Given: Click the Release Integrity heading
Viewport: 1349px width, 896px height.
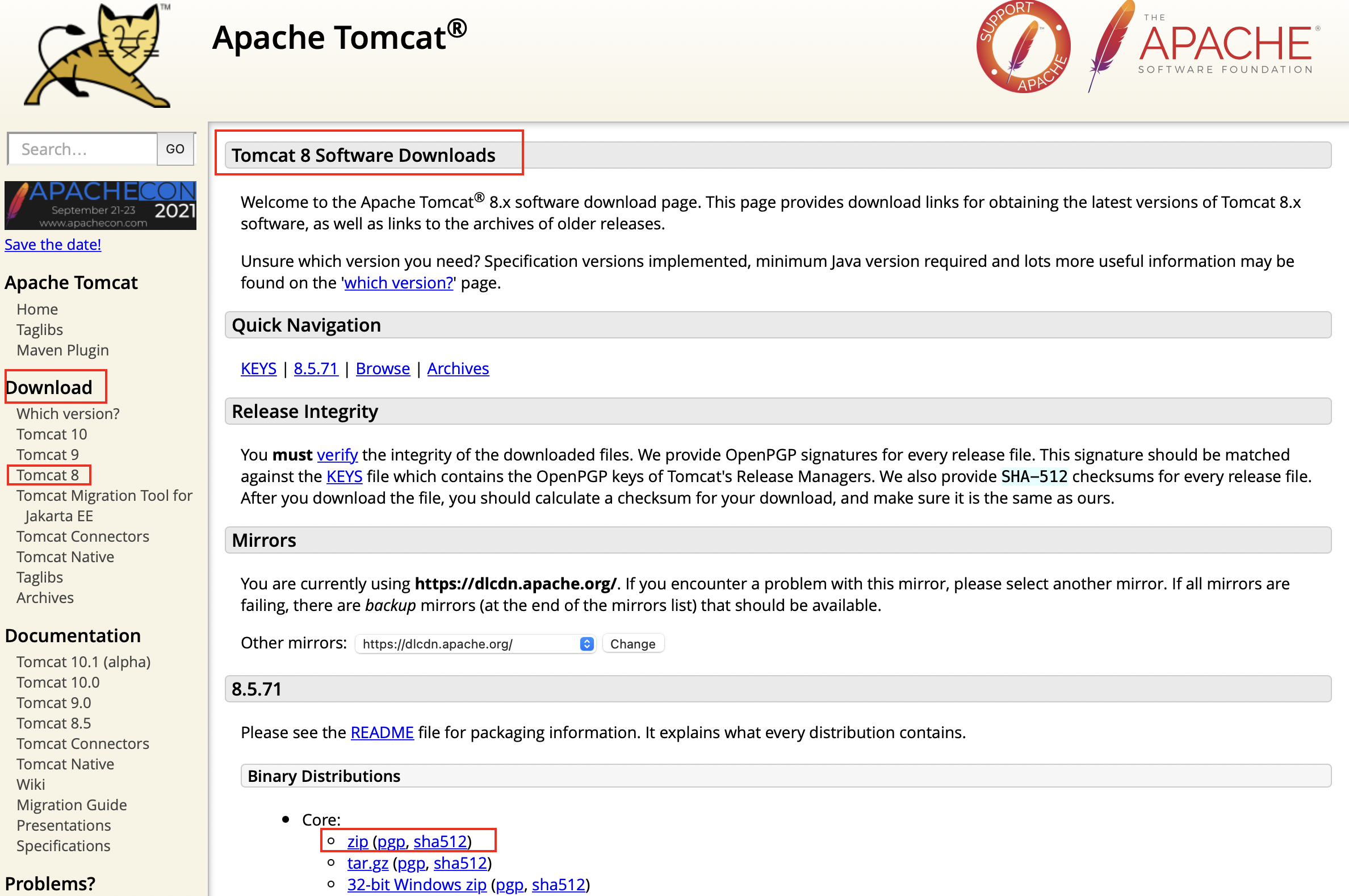Looking at the screenshot, I should 304,412.
